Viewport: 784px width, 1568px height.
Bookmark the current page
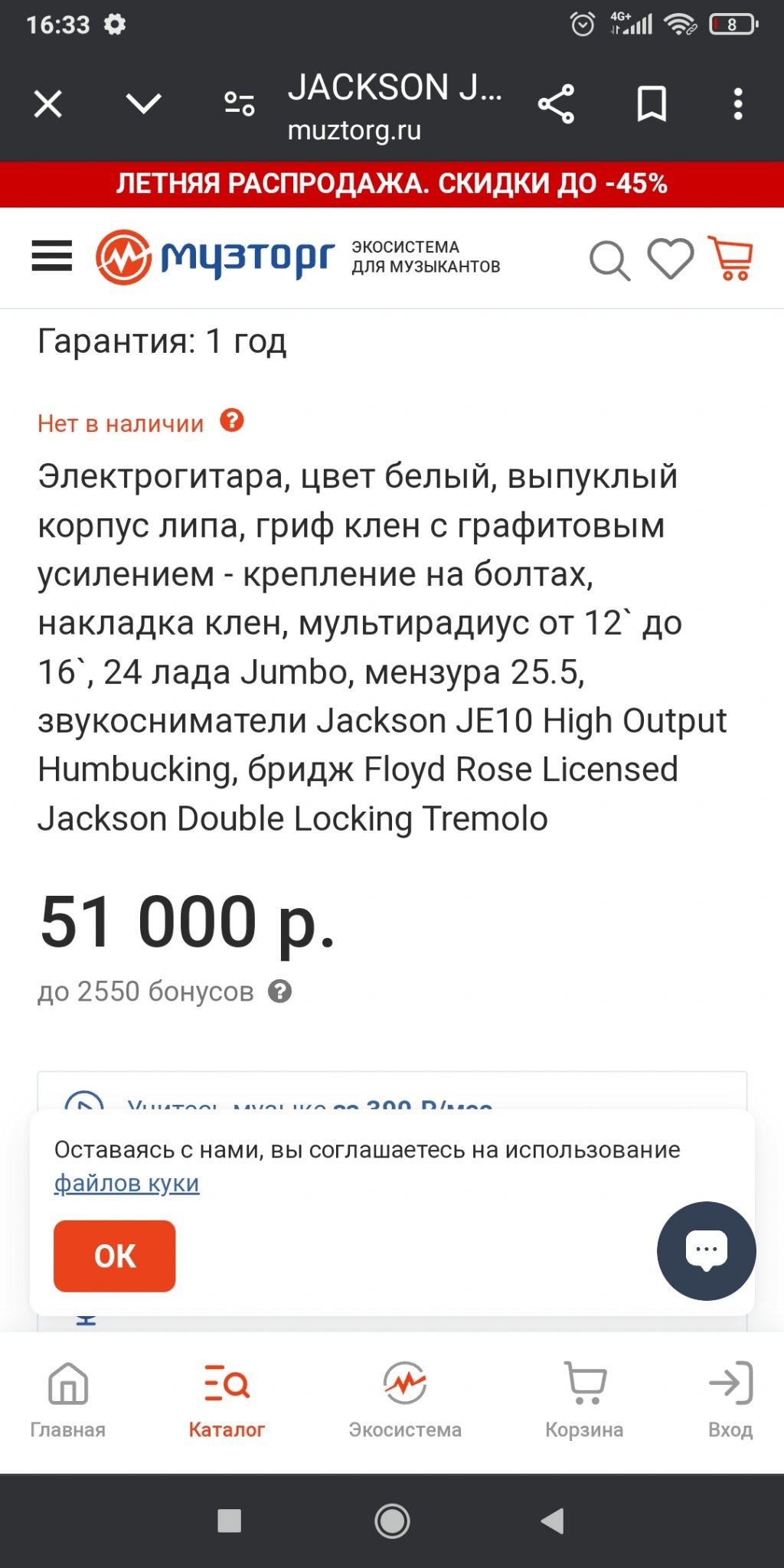[x=652, y=104]
